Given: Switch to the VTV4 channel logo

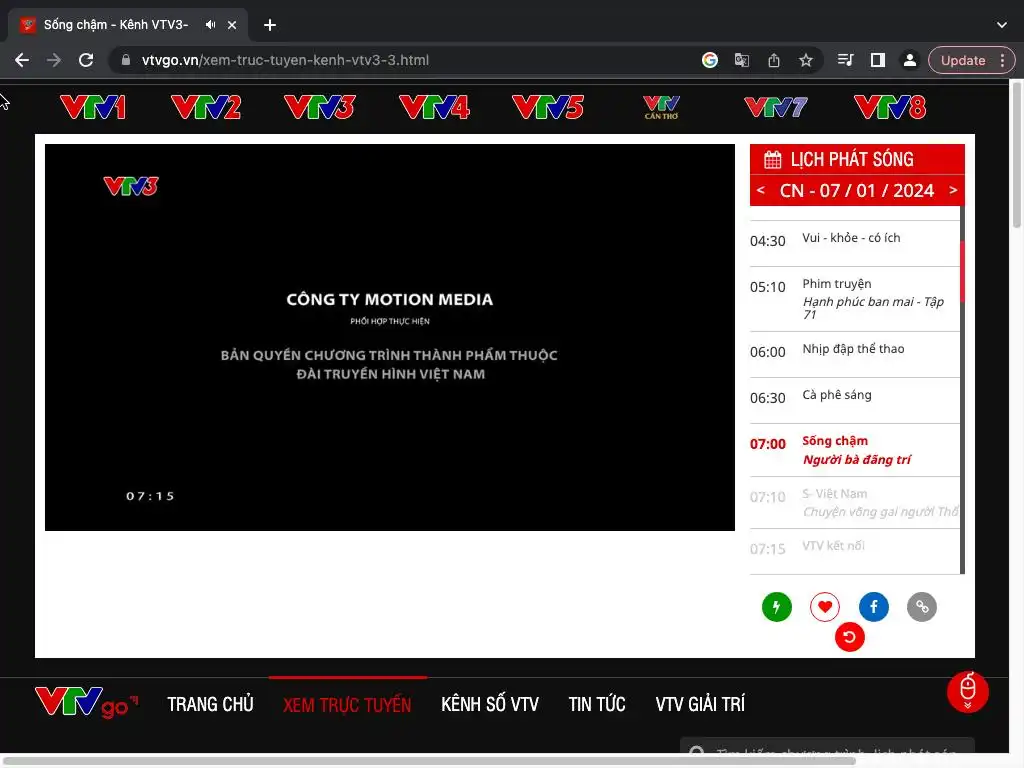Looking at the screenshot, I should coord(434,108).
